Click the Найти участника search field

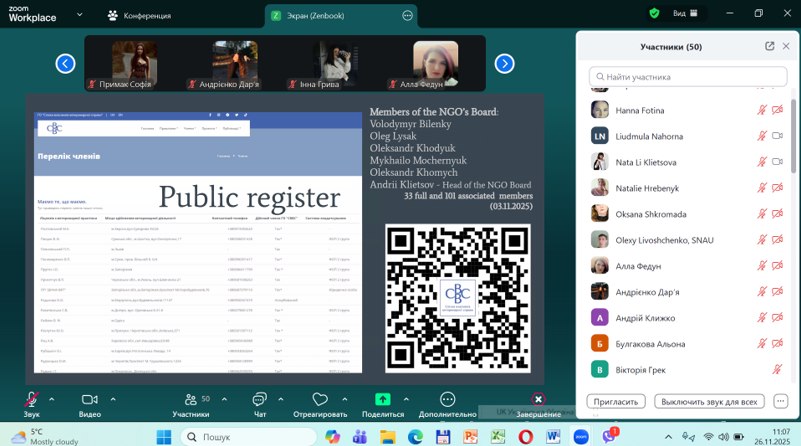[687, 77]
